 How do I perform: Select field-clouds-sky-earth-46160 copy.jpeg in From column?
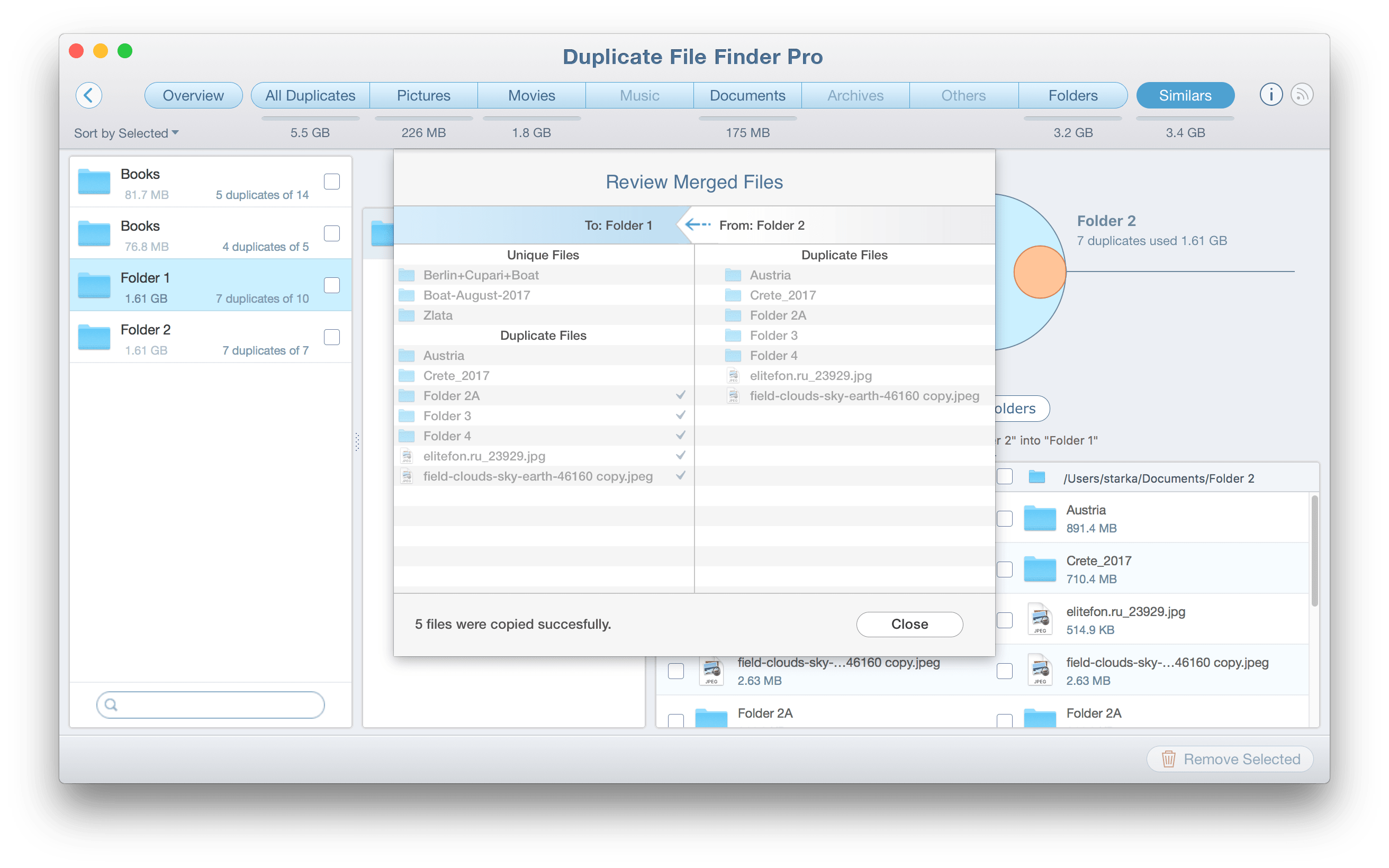844,395
